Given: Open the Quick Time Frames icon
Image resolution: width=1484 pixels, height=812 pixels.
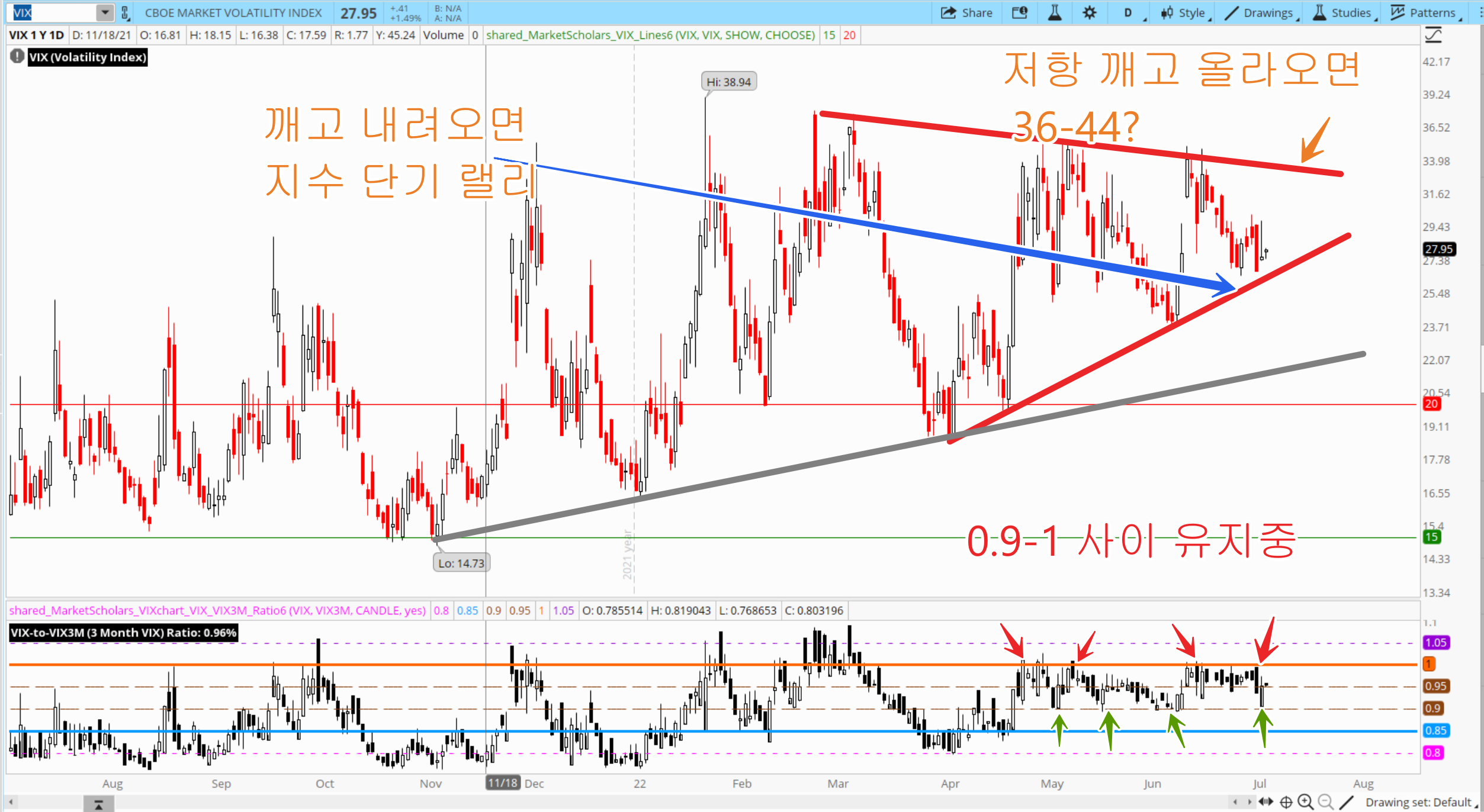Looking at the screenshot, I should pyautogui.click(x=1019, y=13).
